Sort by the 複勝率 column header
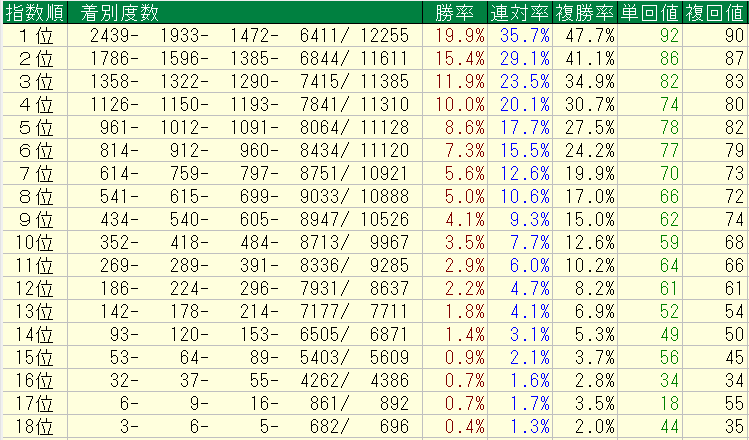Image resolution: width=749 pixels, height=440 pixels. coord(585,13)
